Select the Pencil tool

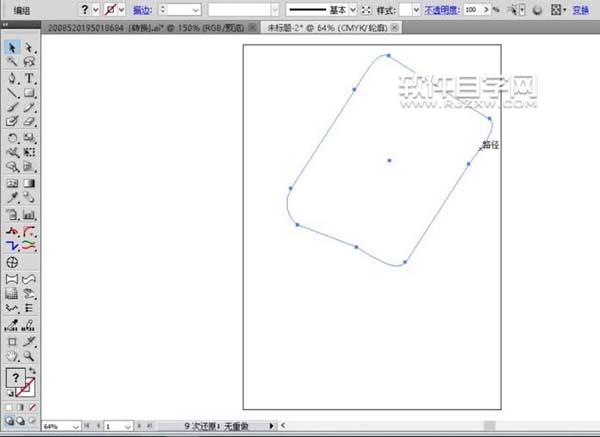tap(29, 107)
